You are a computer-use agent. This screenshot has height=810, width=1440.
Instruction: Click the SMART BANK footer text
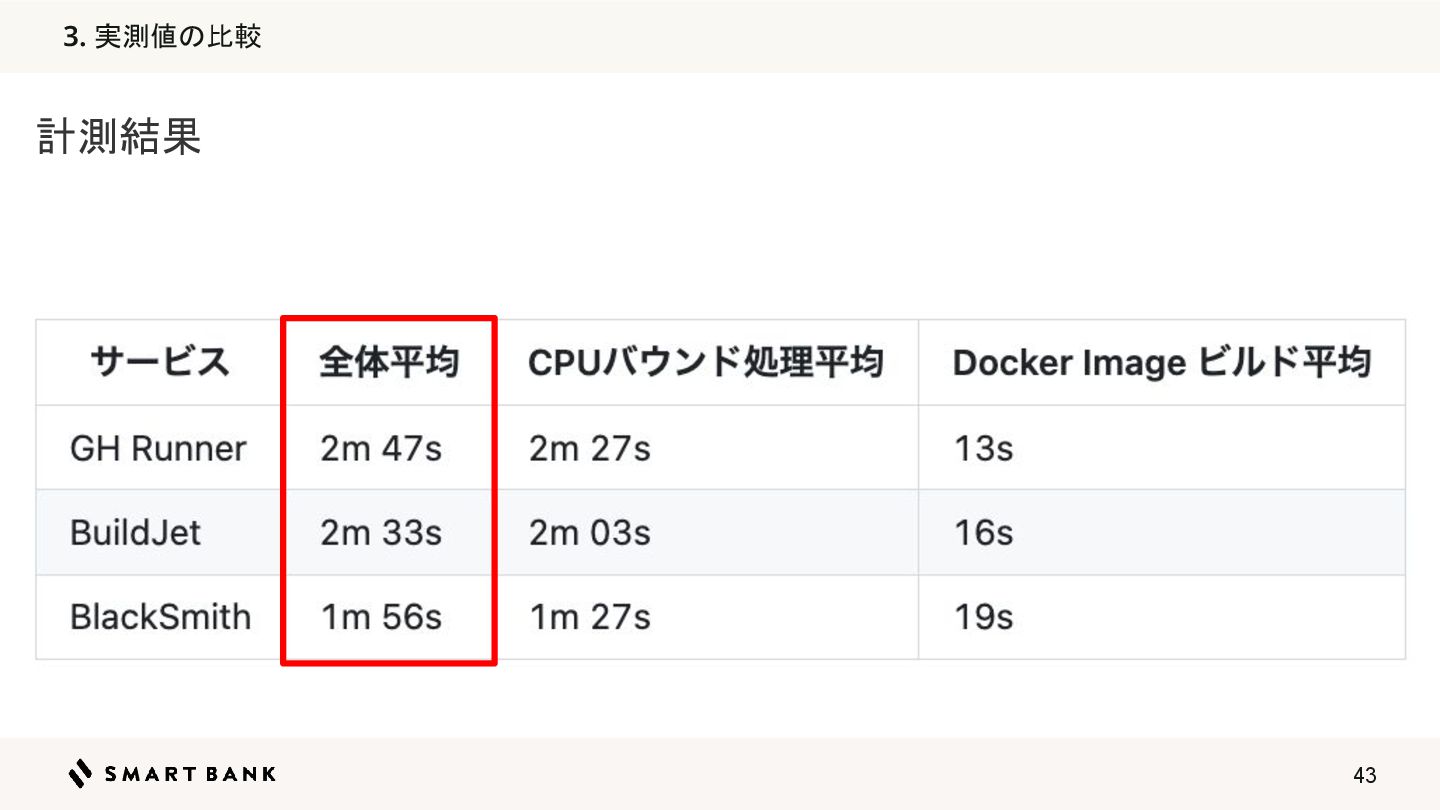[190, 773]
